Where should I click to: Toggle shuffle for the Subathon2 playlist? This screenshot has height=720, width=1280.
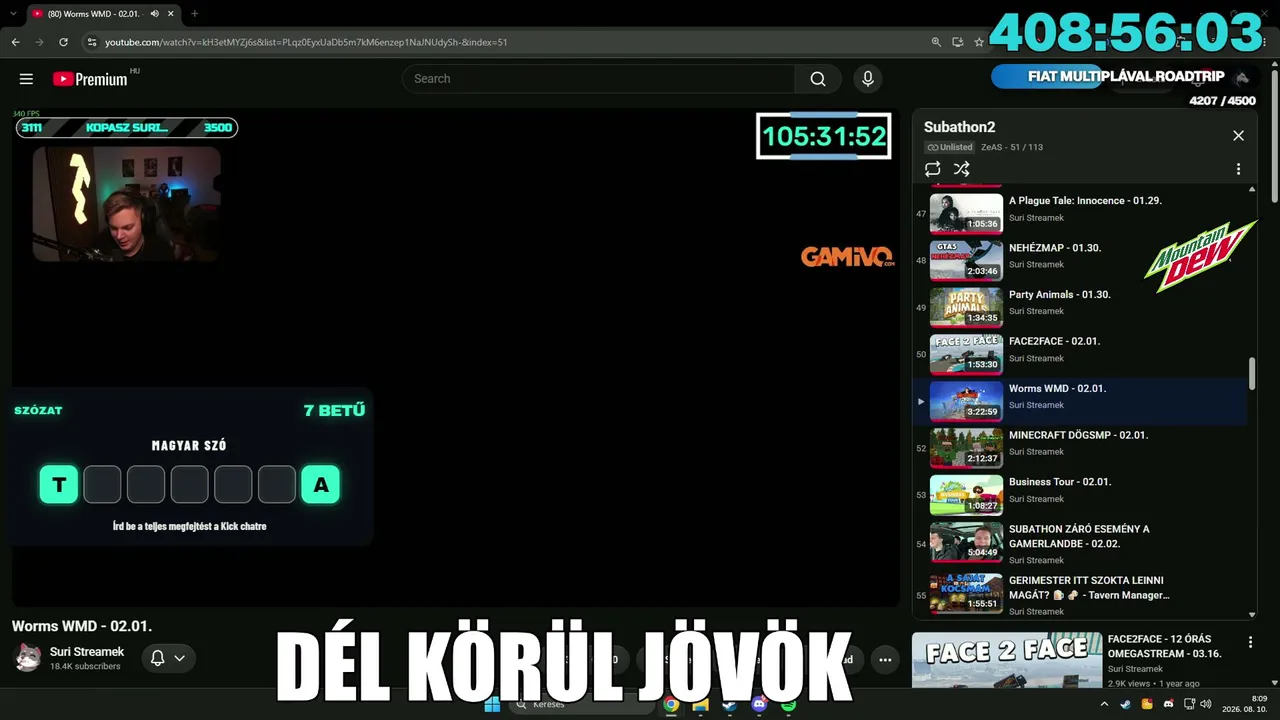point(961,169)
